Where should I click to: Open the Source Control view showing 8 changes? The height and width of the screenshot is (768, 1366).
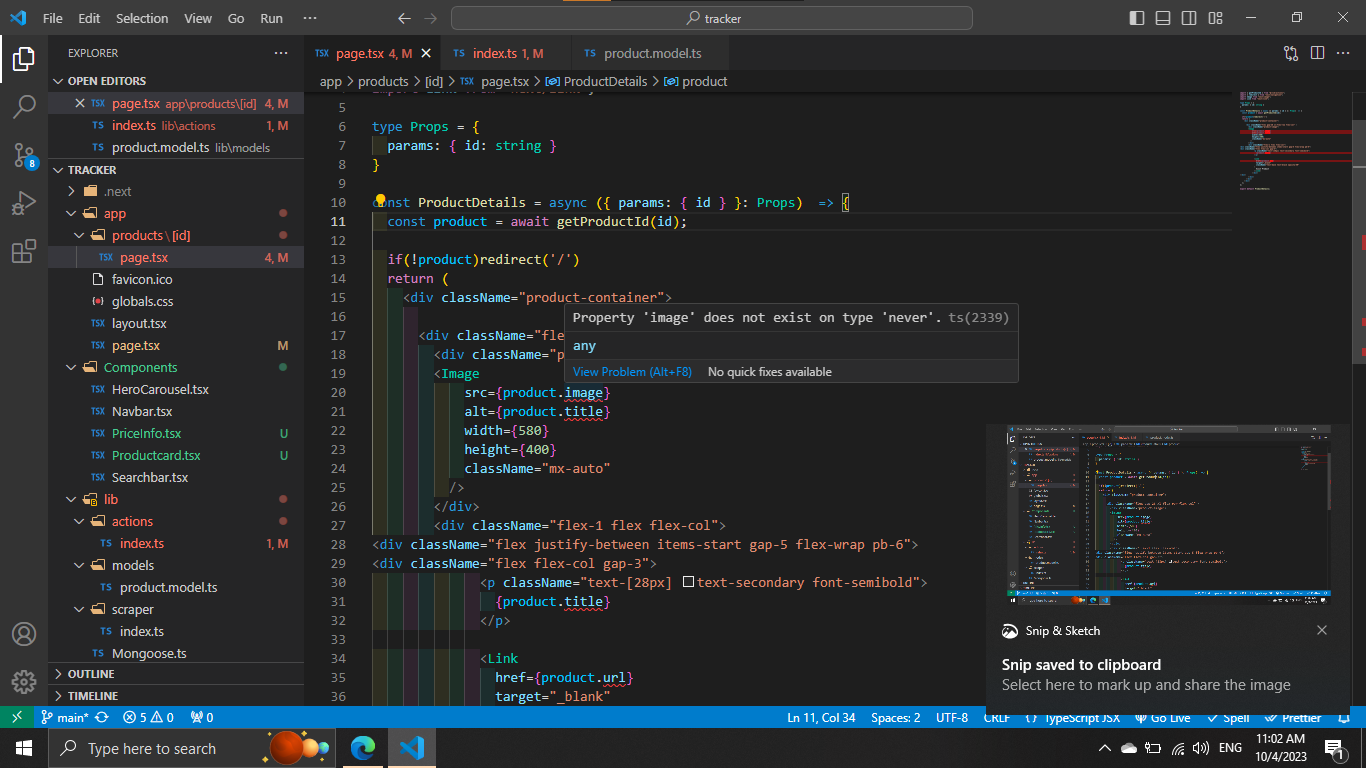point(24,155)
